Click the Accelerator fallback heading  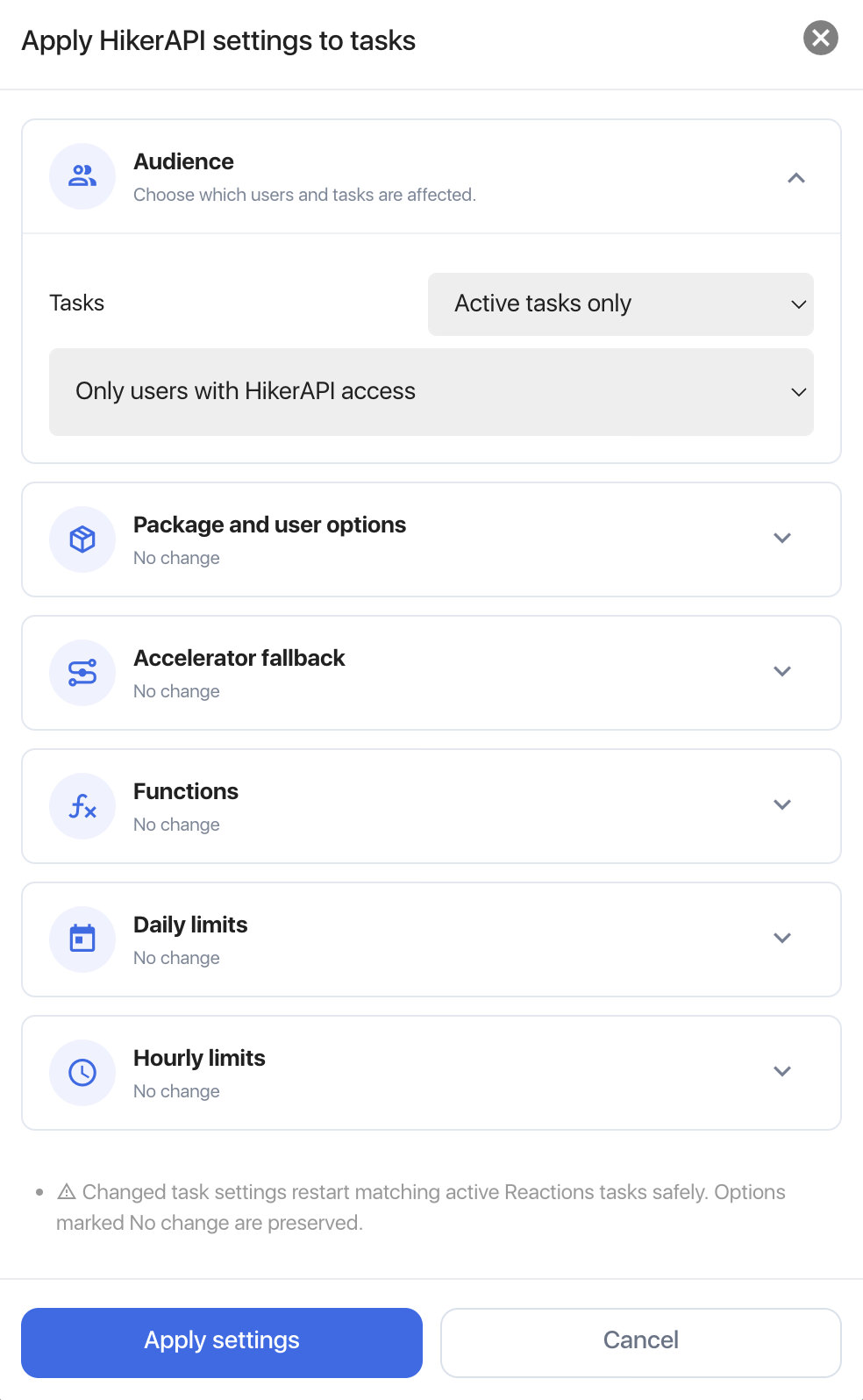[x=239, y=658]
